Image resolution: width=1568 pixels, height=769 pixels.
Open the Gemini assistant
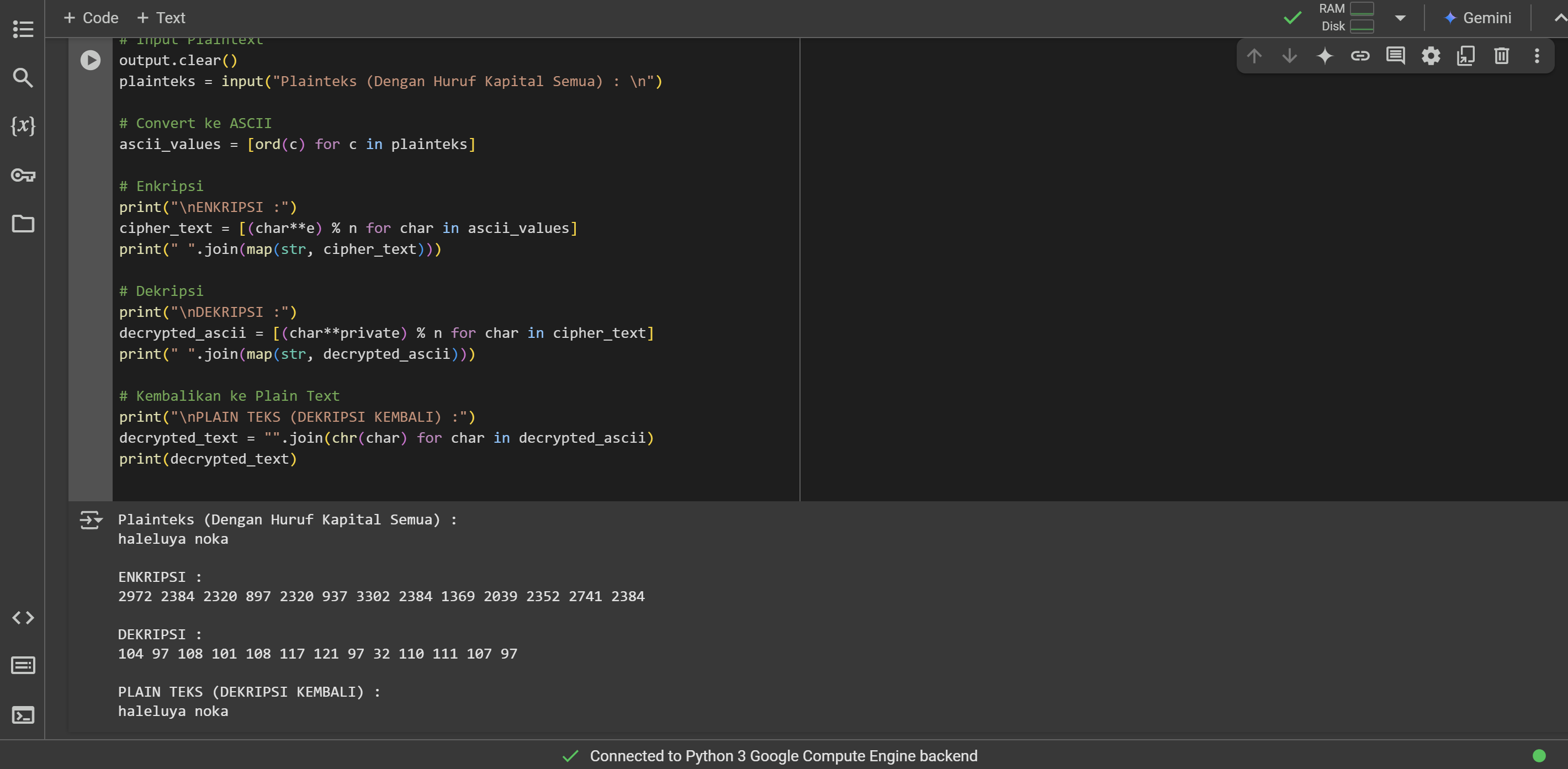(1477, 18)
